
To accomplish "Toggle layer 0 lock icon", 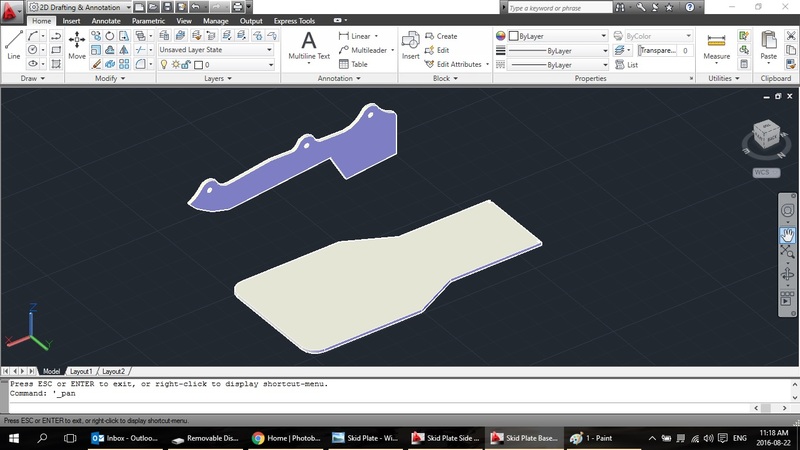I will (186, 65).
